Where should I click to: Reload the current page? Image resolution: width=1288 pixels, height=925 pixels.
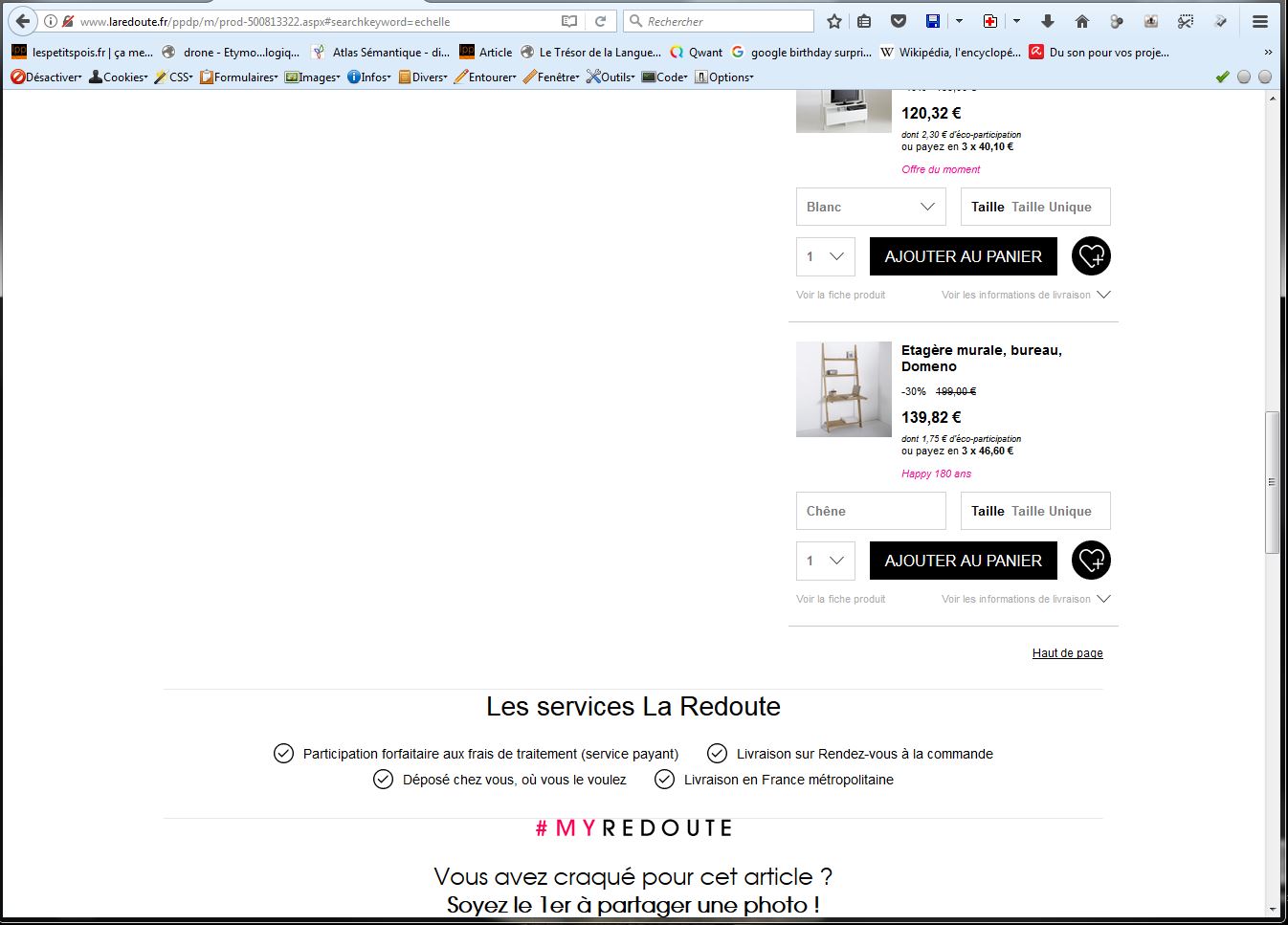(x=600, y=21)
